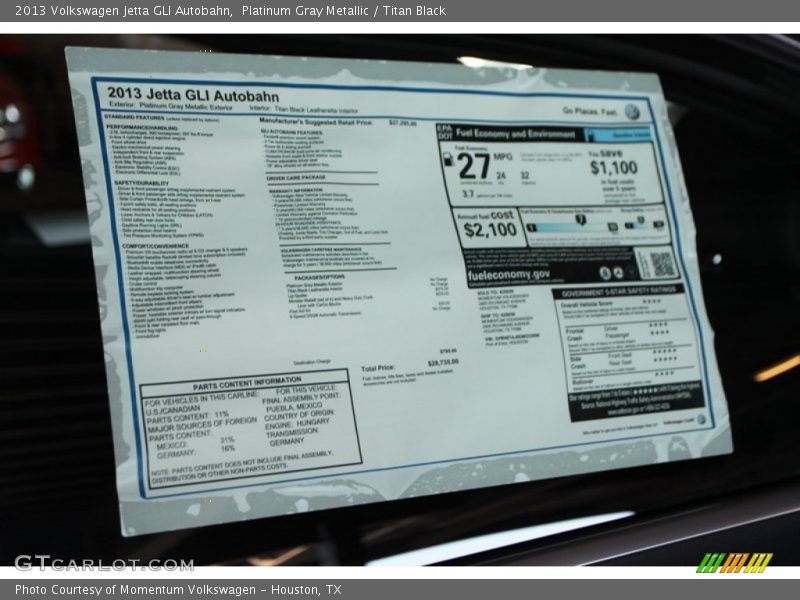Click the 'Destination Charge' line
800x600 pixels.
pyautogui.click(x=312, y=362)
